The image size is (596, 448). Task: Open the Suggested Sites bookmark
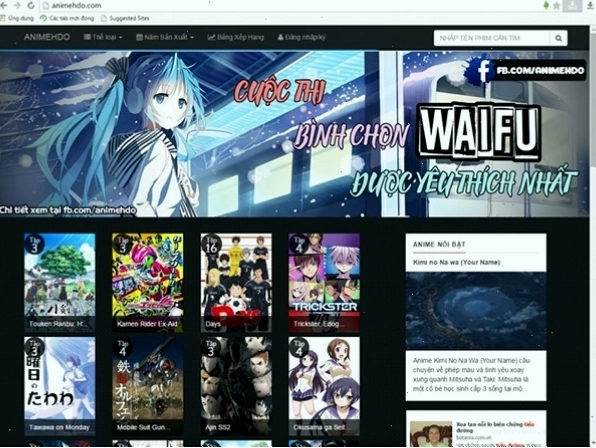point(125,18)
